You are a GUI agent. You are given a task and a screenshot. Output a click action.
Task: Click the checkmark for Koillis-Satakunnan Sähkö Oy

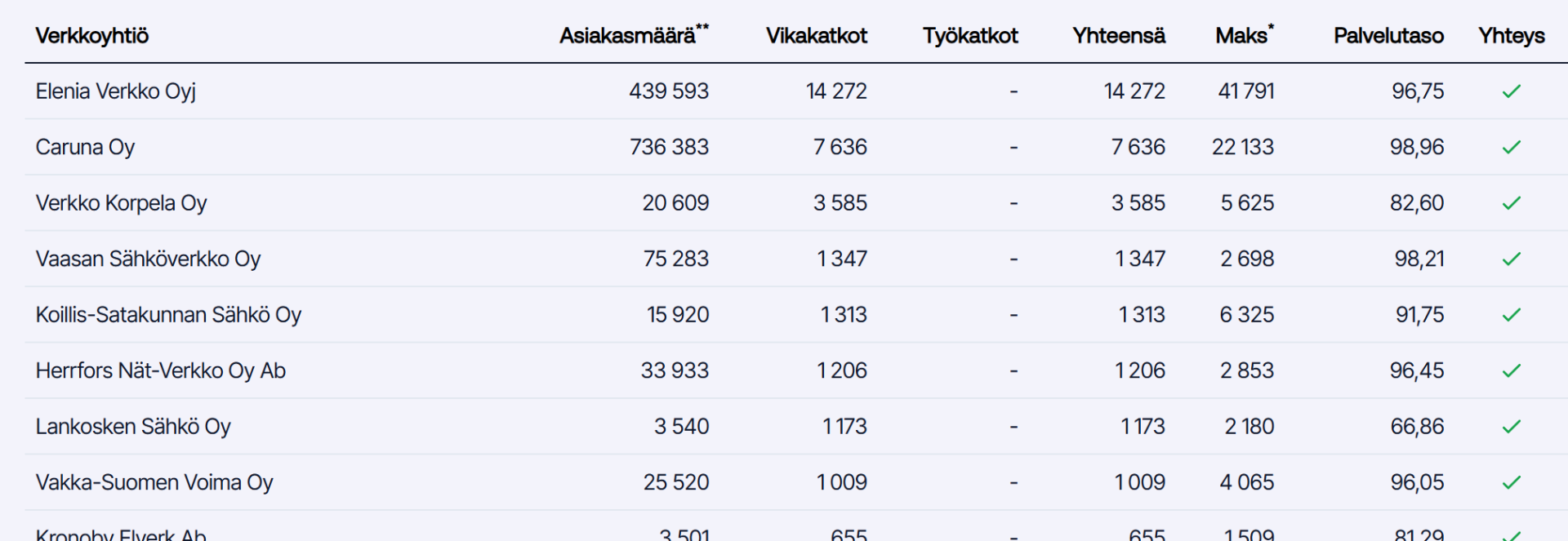1512,315
